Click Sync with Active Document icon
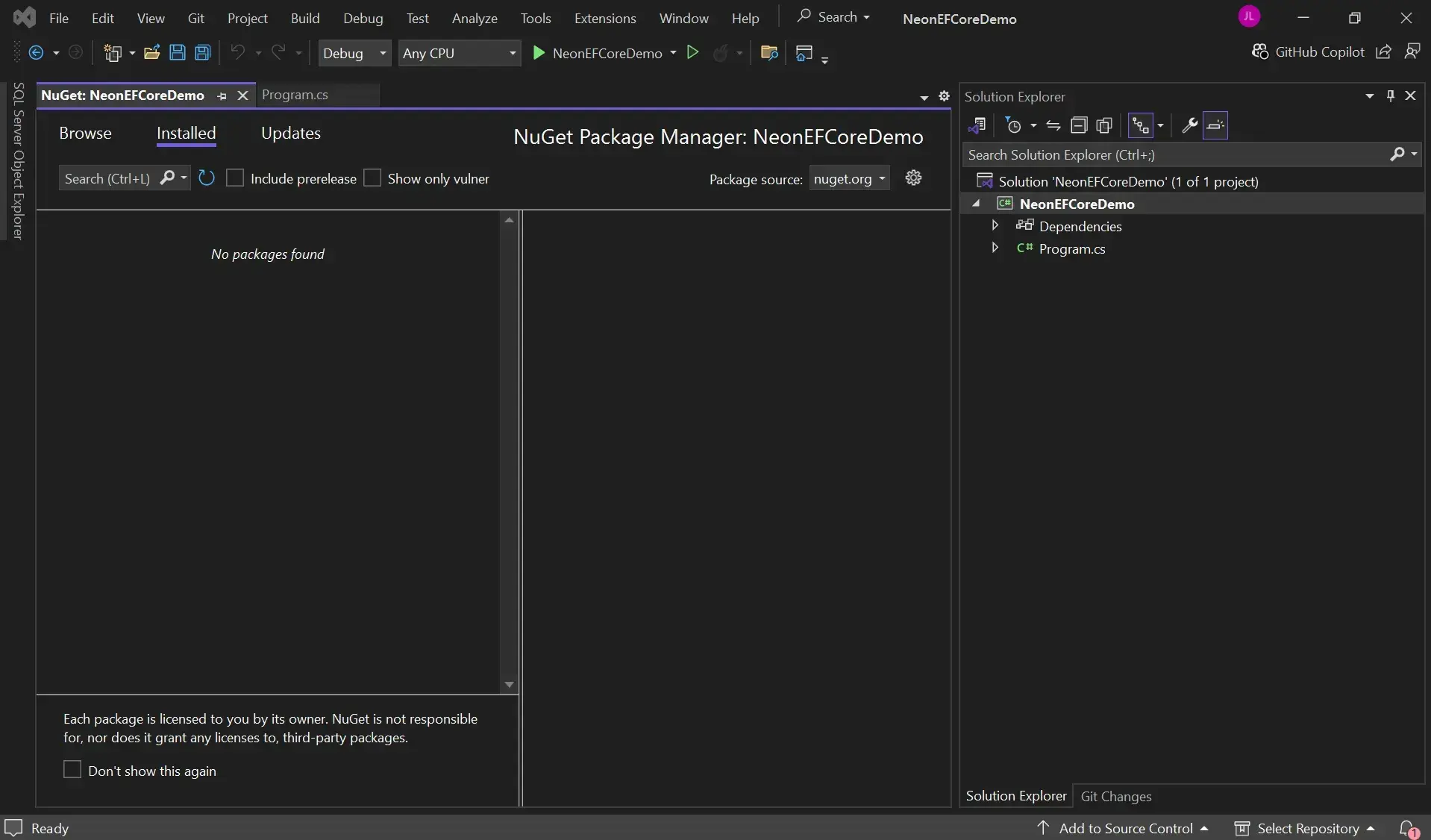 click(x=1053, y=125)
